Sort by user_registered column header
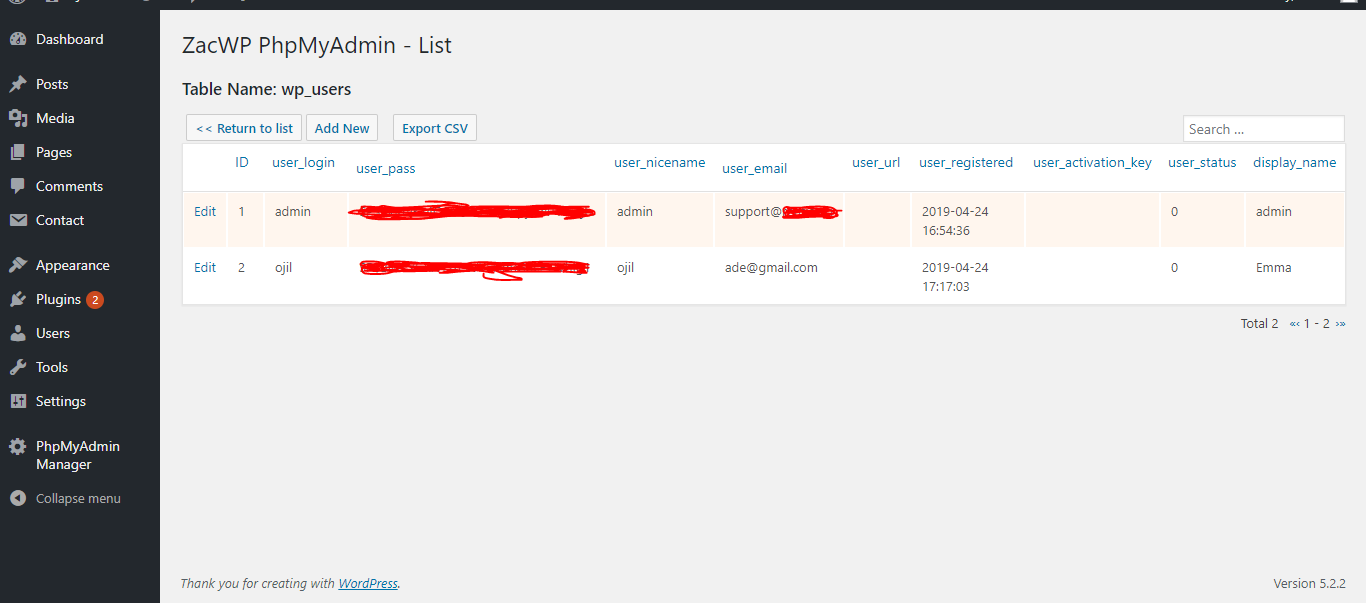 966,162
